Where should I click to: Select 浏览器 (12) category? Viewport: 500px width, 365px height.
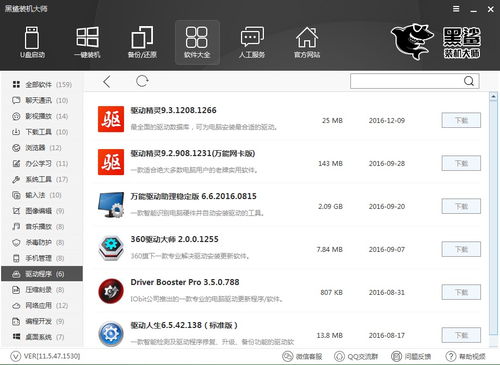pos(42,148)
